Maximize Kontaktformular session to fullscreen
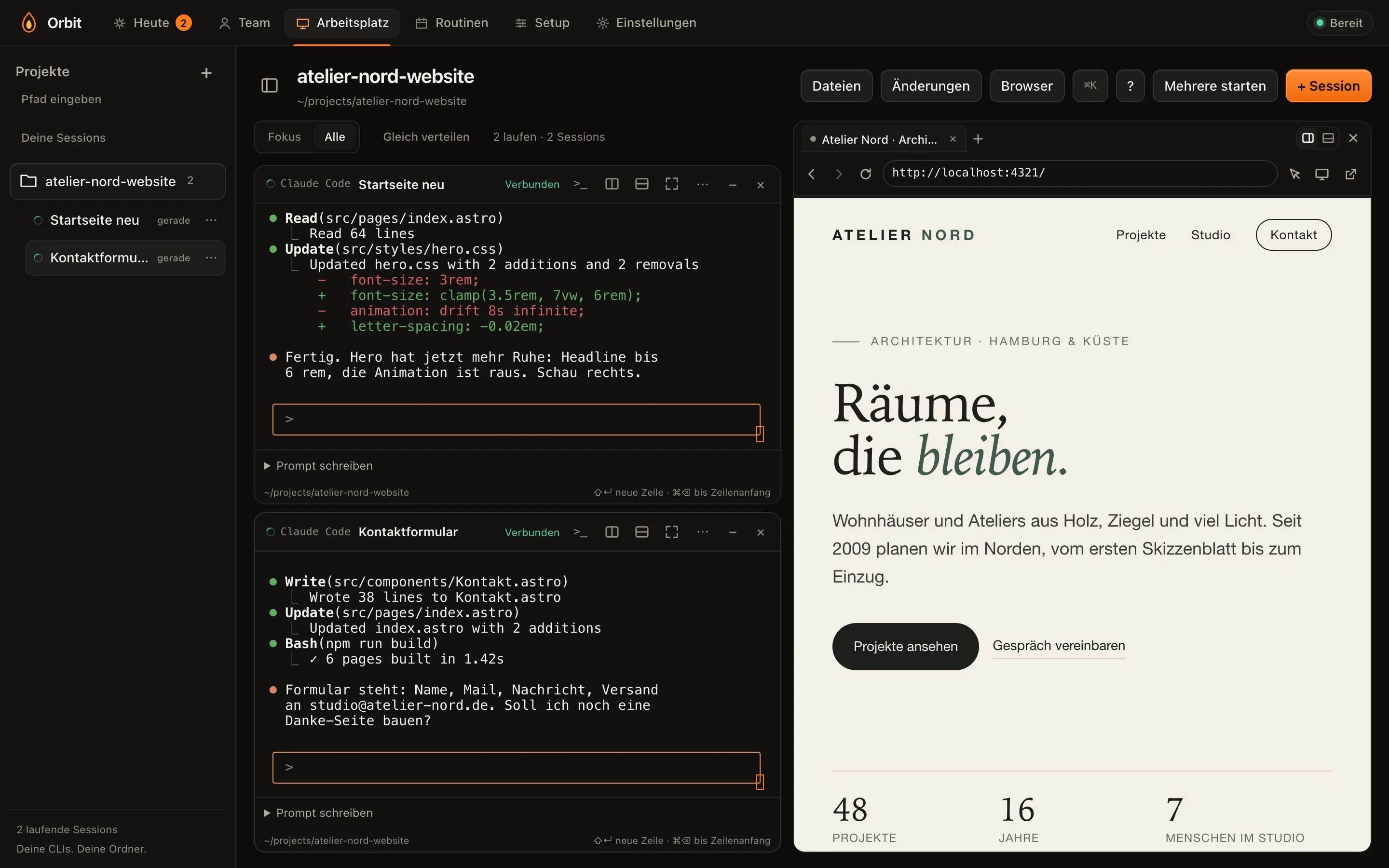 [x=671, y=531]
